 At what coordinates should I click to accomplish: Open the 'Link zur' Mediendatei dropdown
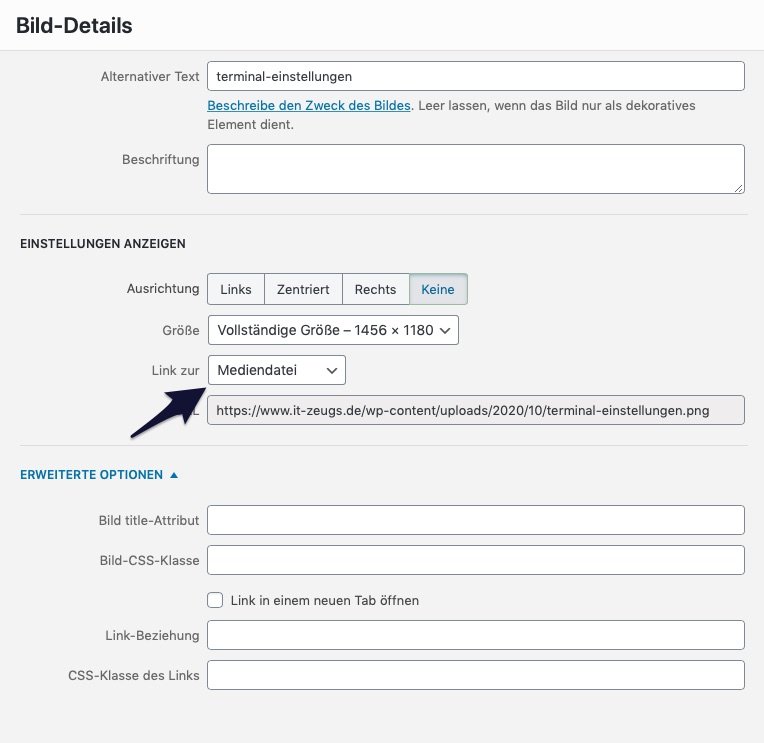tap(277, 370)
